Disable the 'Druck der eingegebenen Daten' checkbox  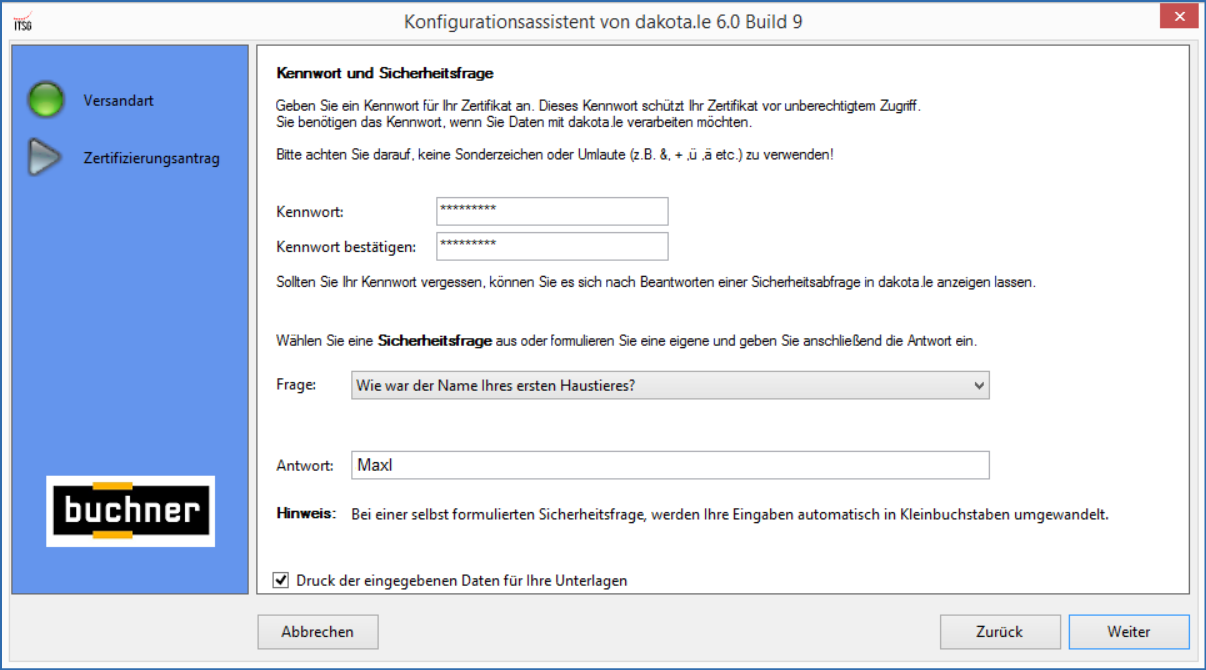tap(283, 580)
